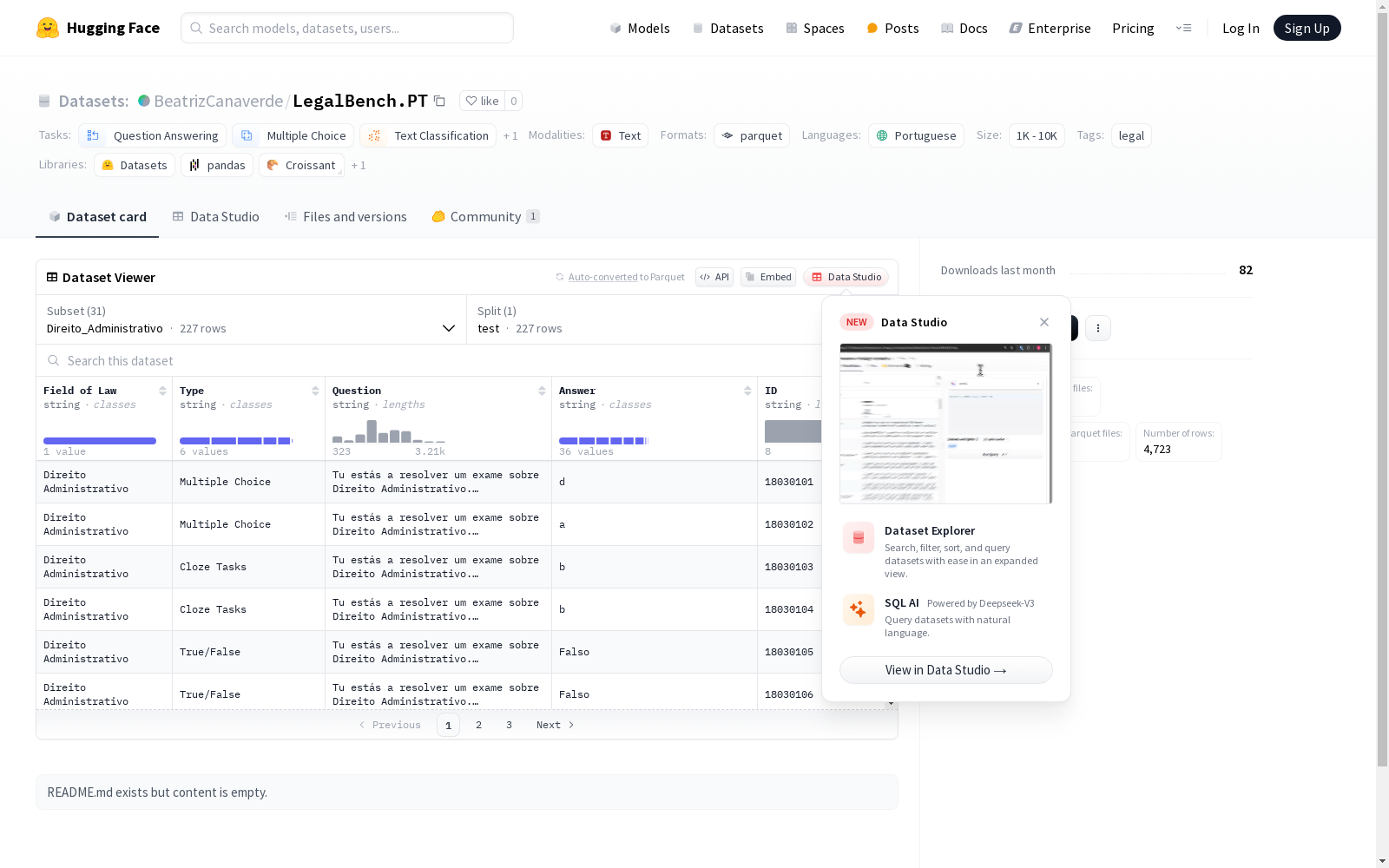Expand the Subset dropdown Direito_Administrativo
1389x868 pixels.
click(x=251, y=319)
